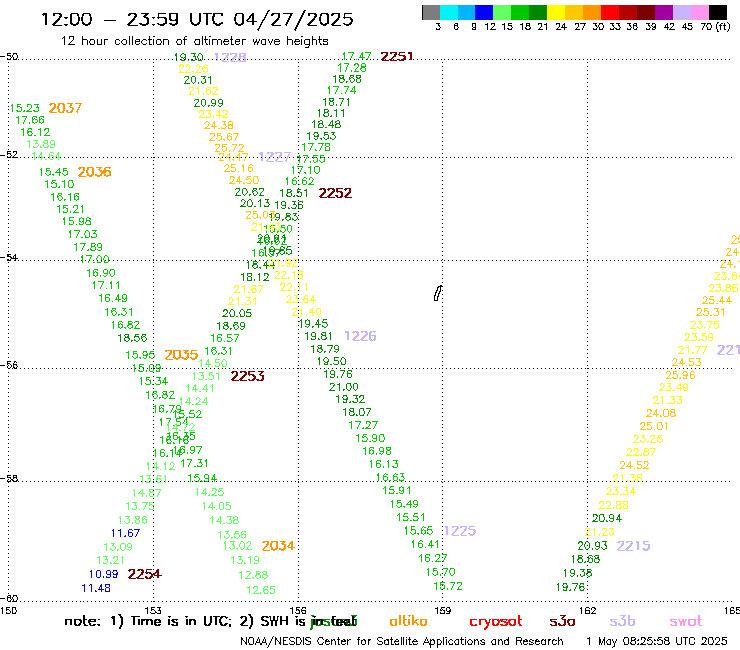This screenshot has width=740, height=650.
Task: Click the NOAA/NESDIS credit line
Action: (402, 642)
